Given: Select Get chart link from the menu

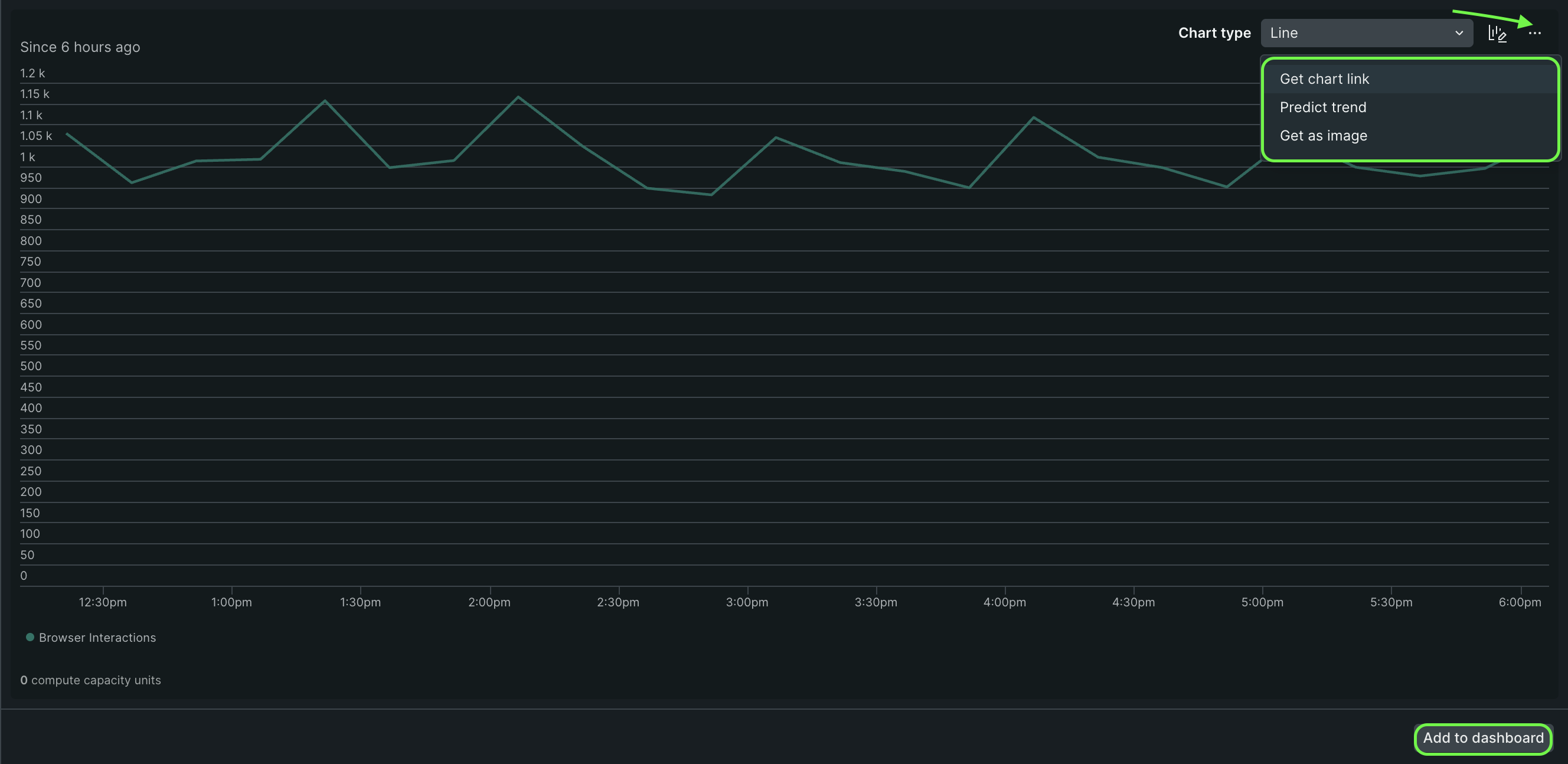Looking at the screenshot, I should [1325, 79].
